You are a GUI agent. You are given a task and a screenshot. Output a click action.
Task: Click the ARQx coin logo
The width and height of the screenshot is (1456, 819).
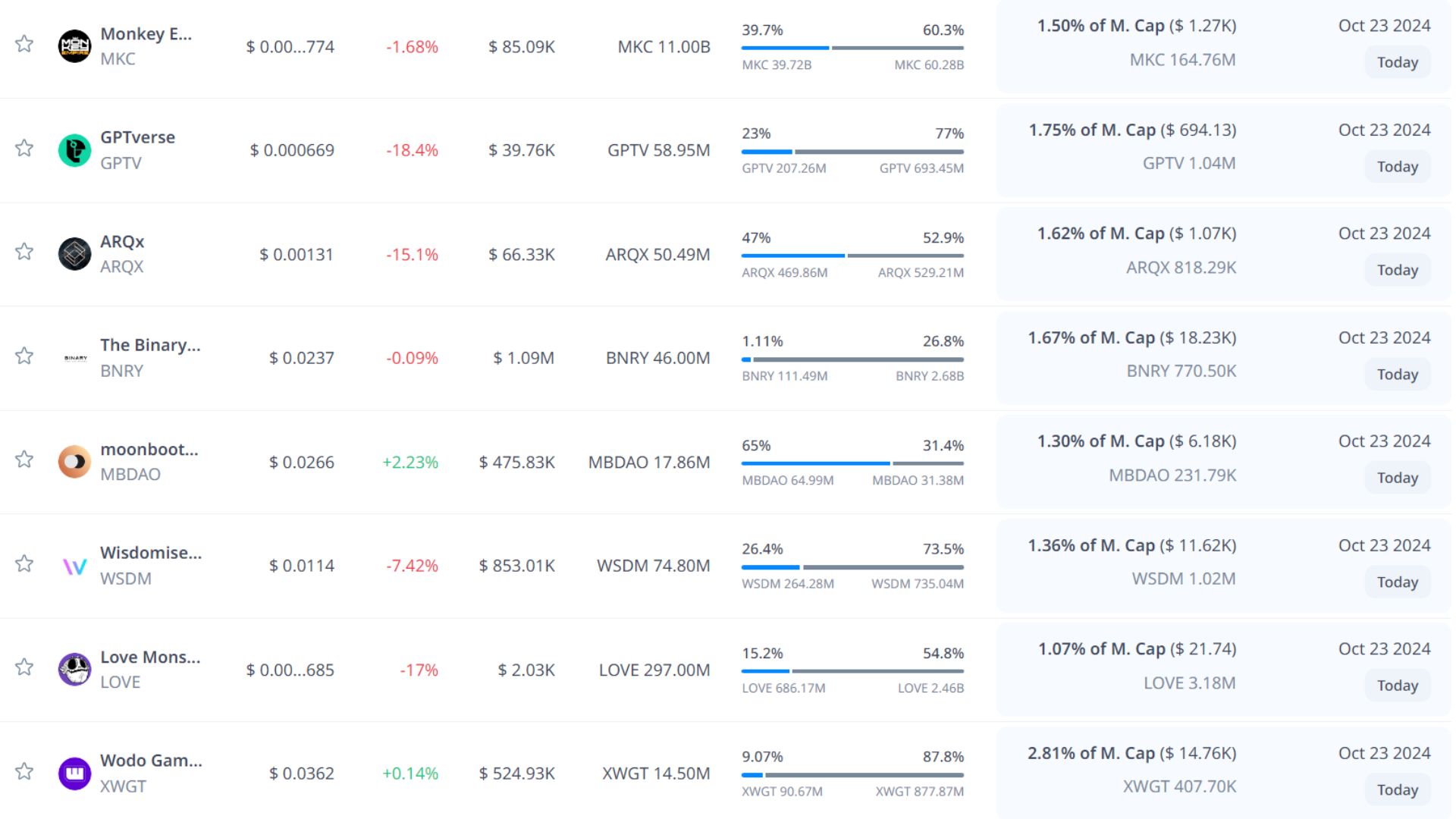pyautogui.click(x=74, y=254)
